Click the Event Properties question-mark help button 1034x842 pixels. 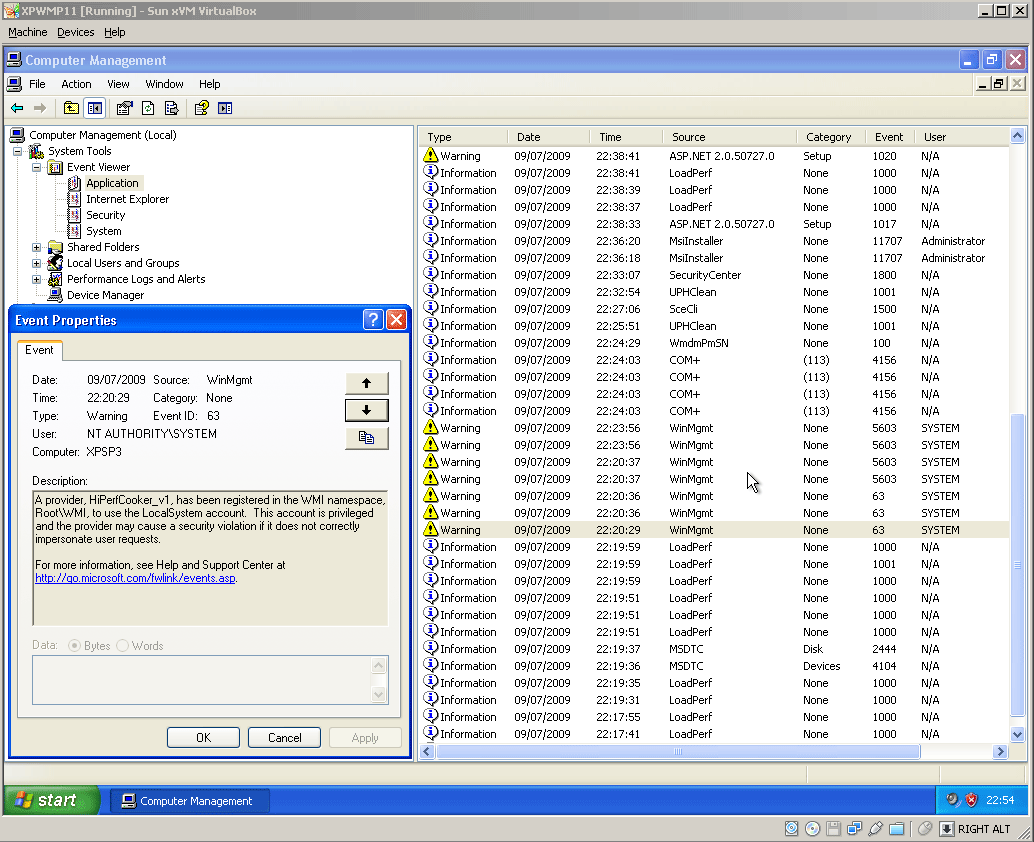tap(373, 320)
